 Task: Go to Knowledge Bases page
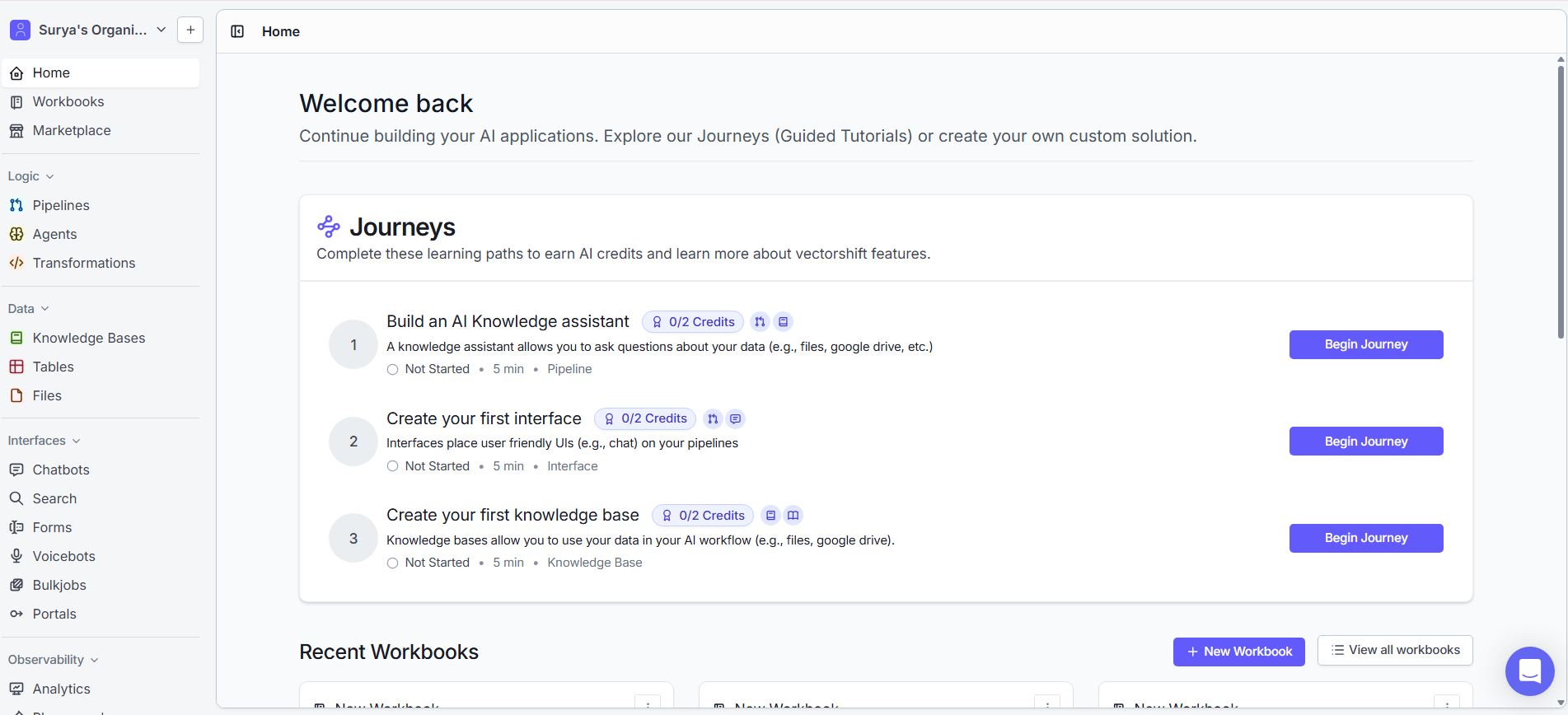(101, 338)
